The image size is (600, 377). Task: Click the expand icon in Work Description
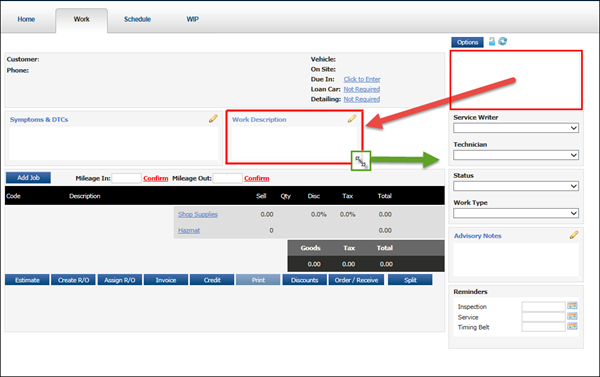pos(361,161)
